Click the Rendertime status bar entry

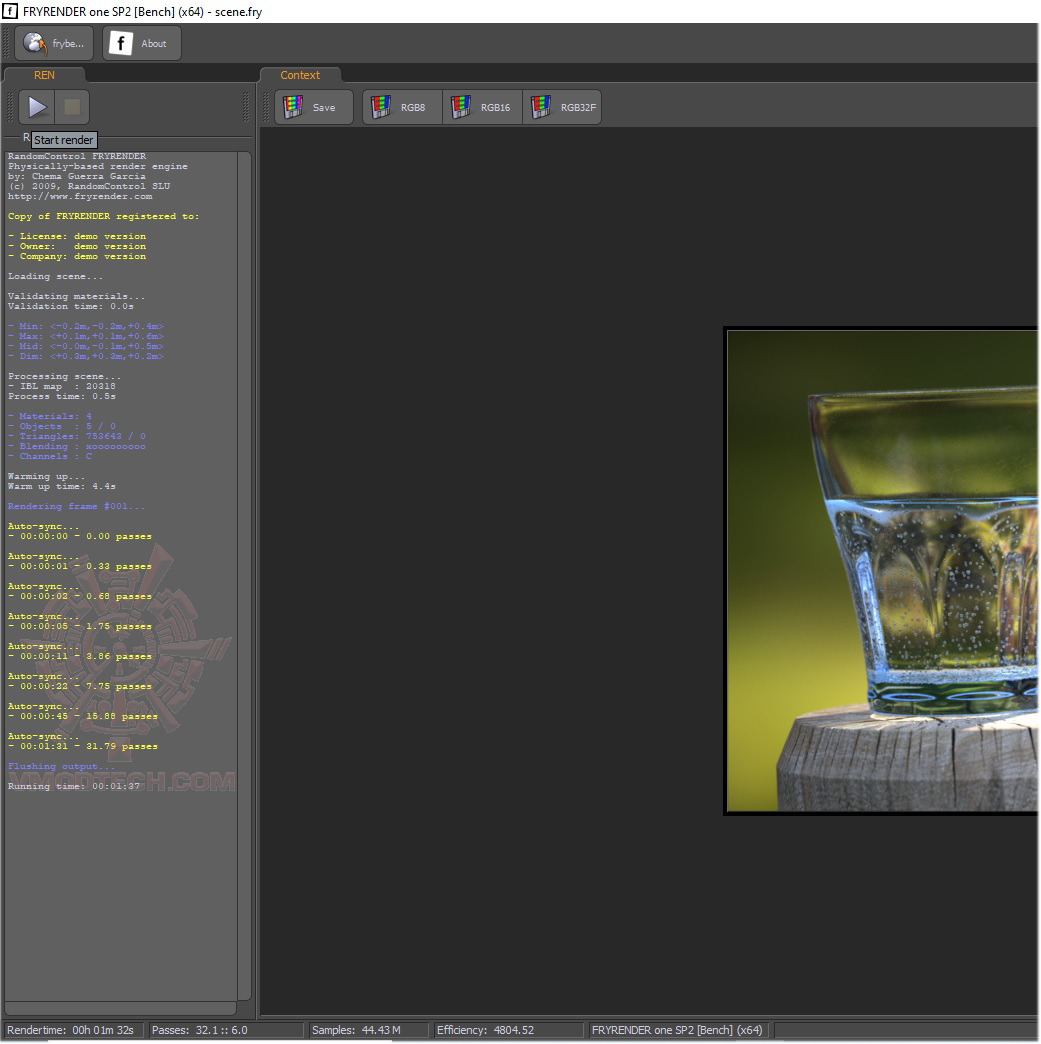click(71, 1030)
